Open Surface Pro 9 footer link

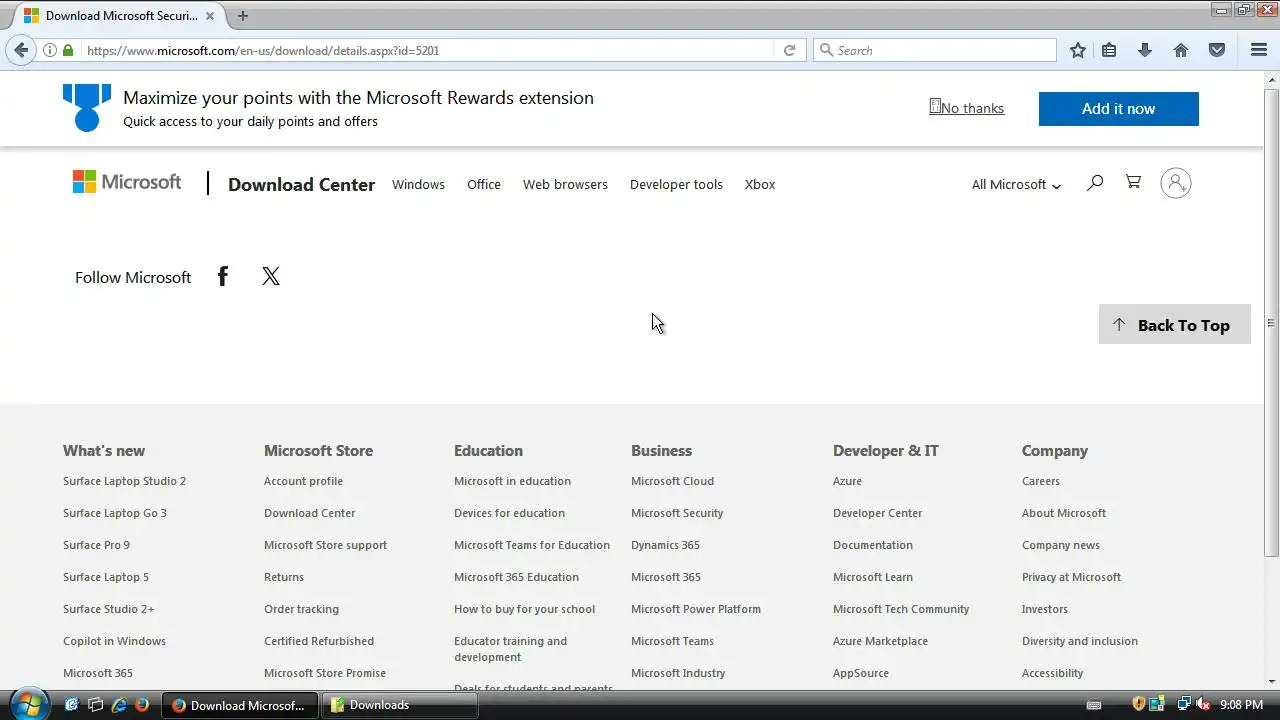(96, 545)
